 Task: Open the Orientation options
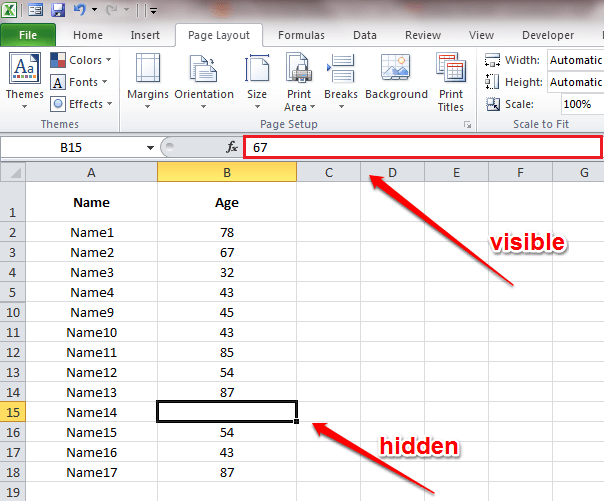[204, 78]
